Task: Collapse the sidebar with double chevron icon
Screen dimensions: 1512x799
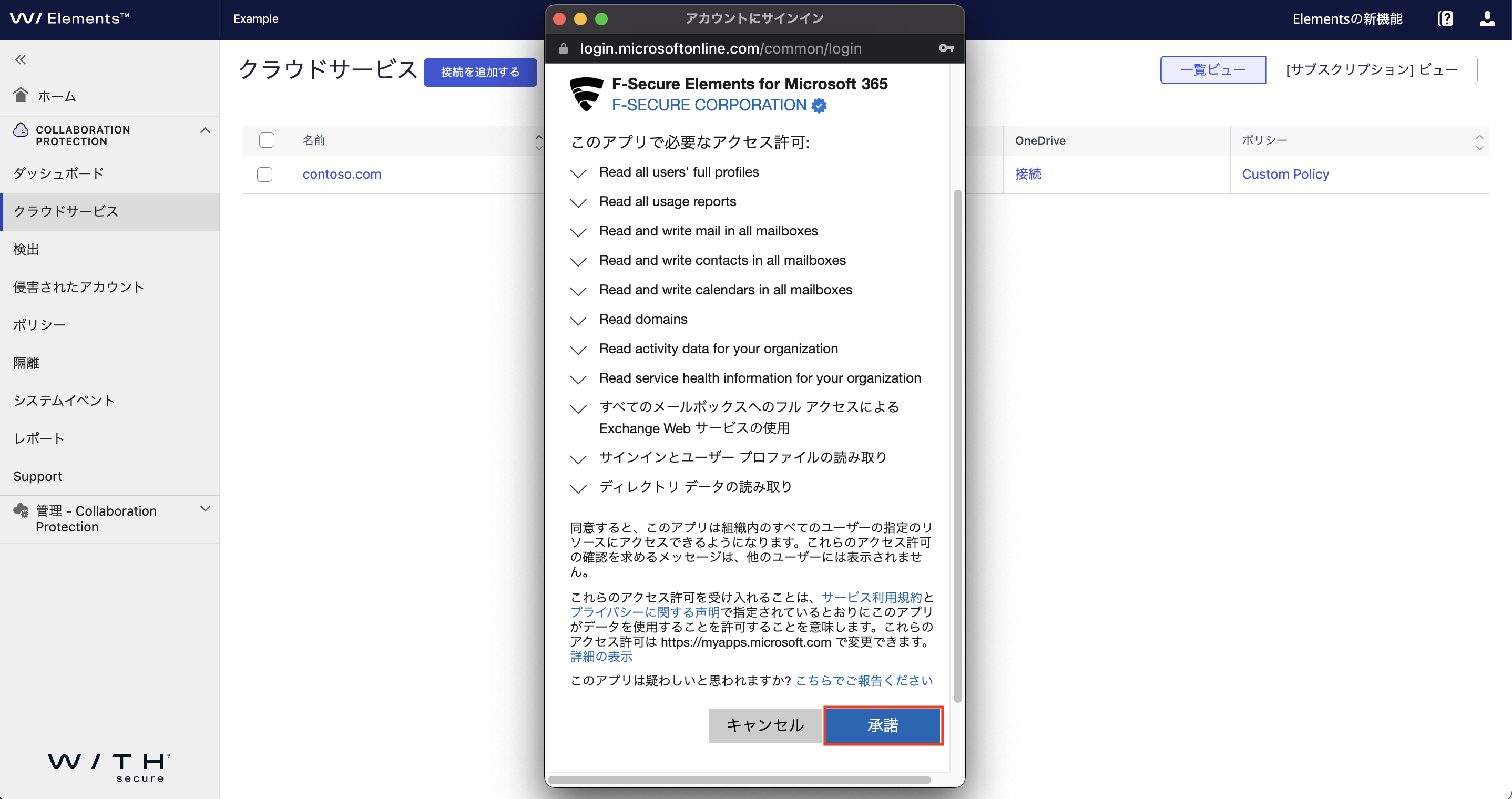Action: (21, 59)
